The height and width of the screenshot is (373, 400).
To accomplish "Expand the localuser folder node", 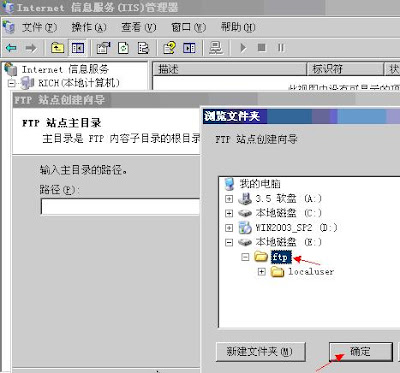I will click(262, 272).
